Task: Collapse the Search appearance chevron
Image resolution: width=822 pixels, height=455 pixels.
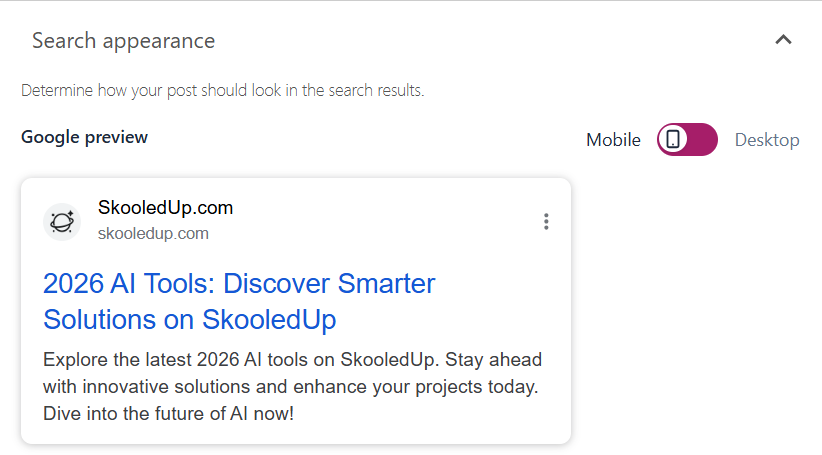Action: 783,40
